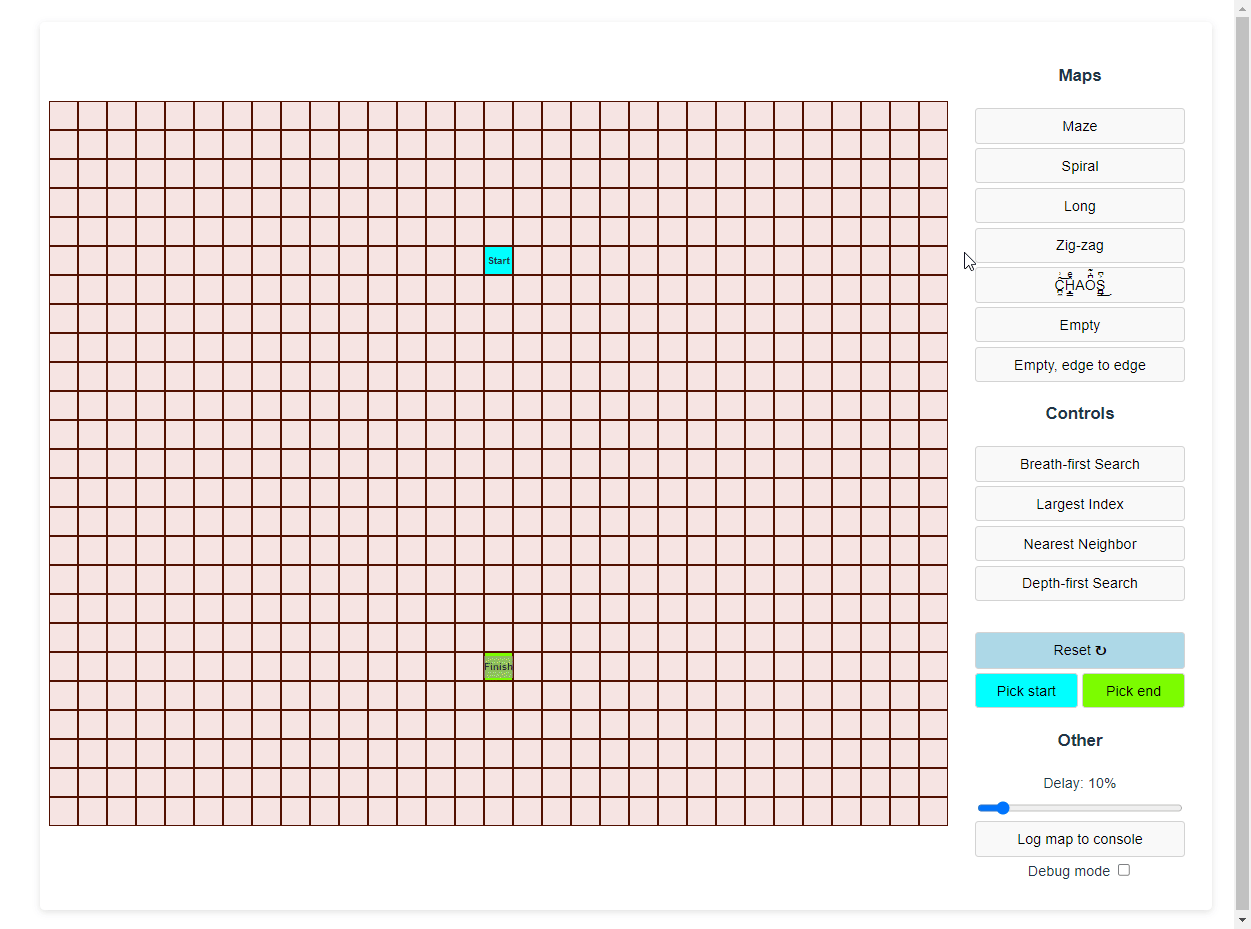
Task: Load the CHAOS map
Action: (1079, 285)
